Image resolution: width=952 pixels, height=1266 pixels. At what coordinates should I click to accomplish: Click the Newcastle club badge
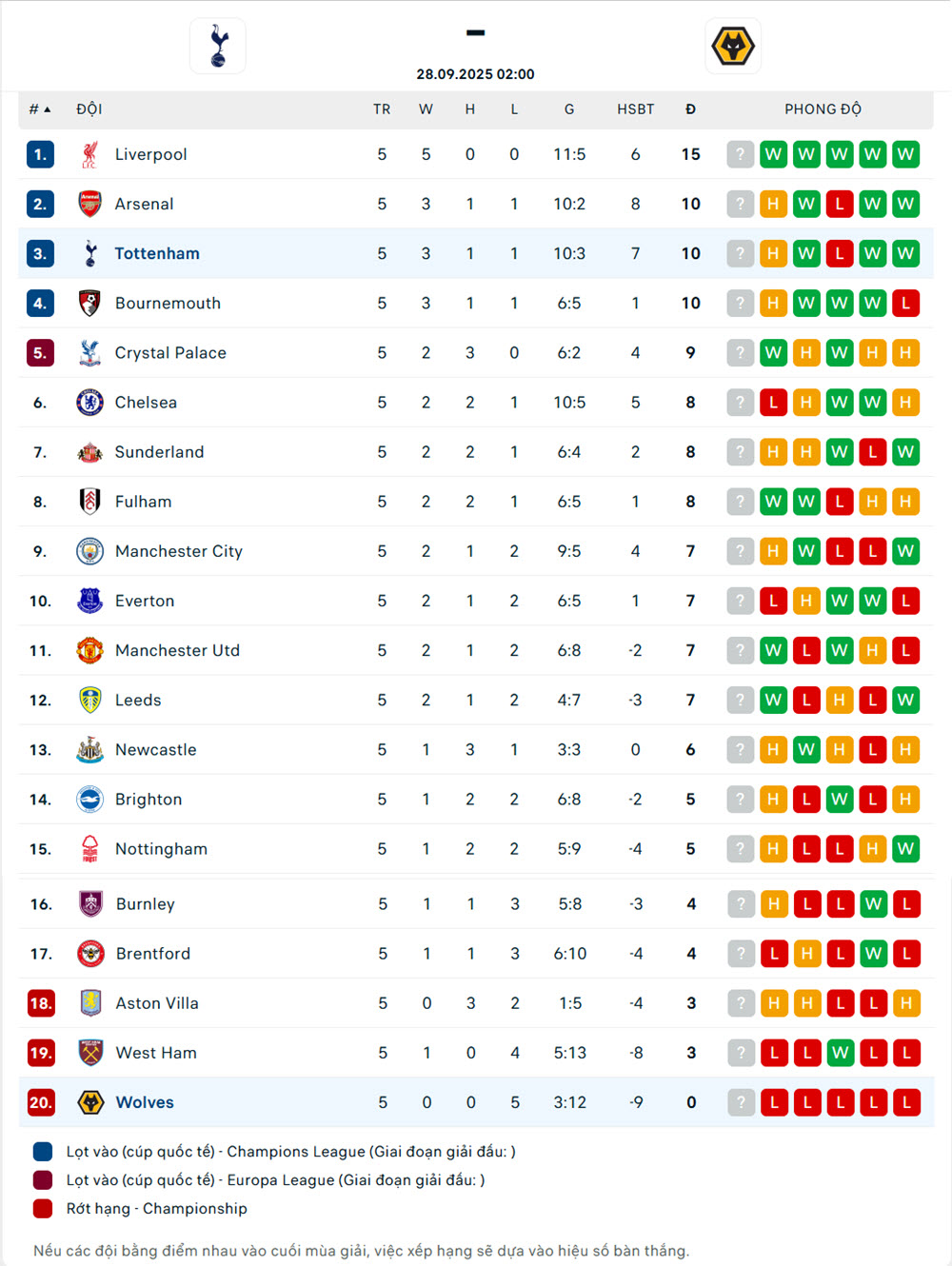point(89,750)
